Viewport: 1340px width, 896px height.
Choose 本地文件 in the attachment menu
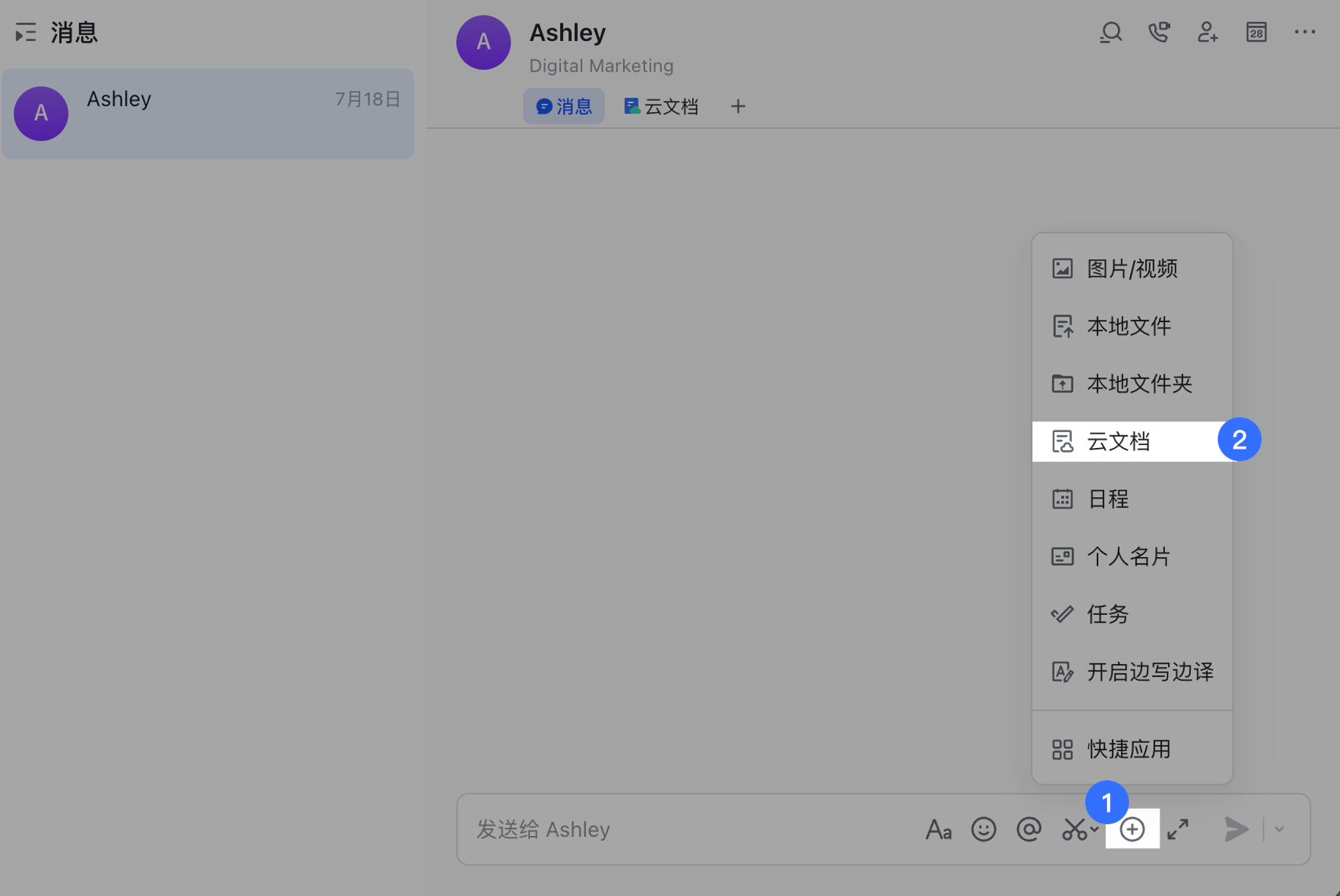[1128, 326]
